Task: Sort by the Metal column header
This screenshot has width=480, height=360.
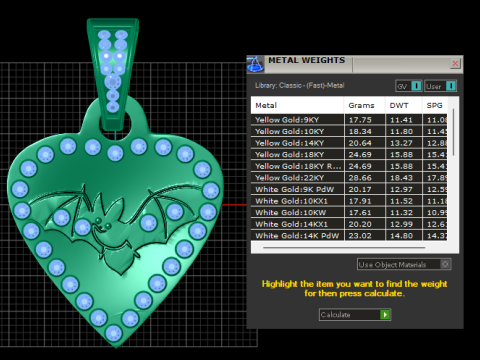Action: (297, 105)
